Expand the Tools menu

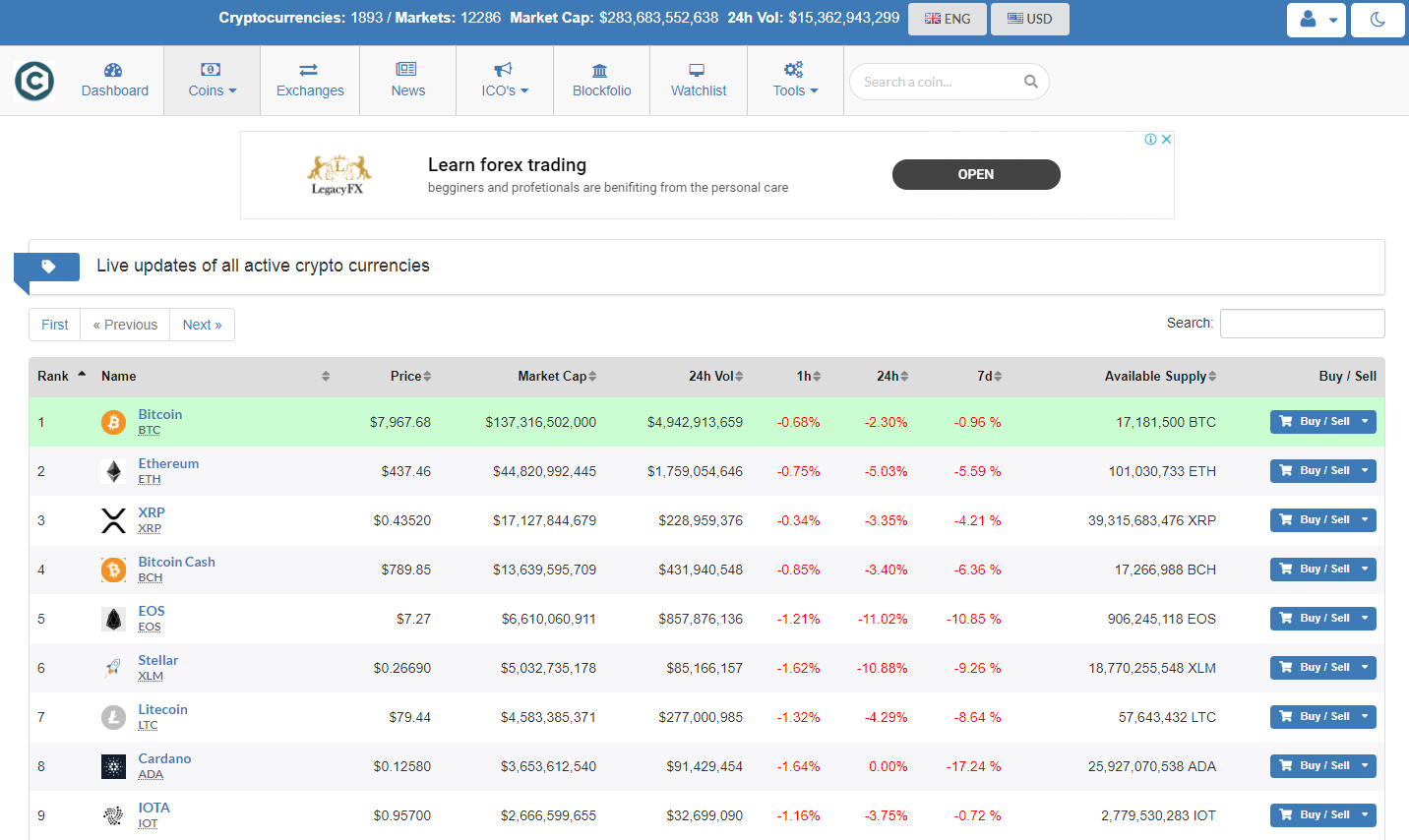[794, 81]
